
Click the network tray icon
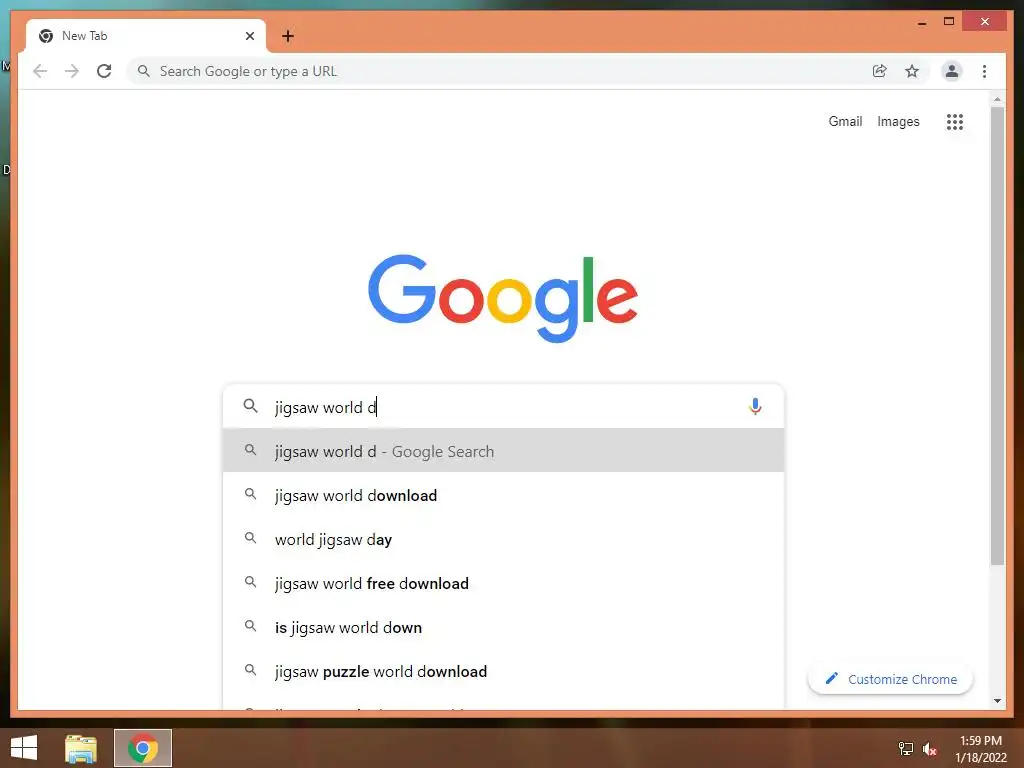[906, 749]
